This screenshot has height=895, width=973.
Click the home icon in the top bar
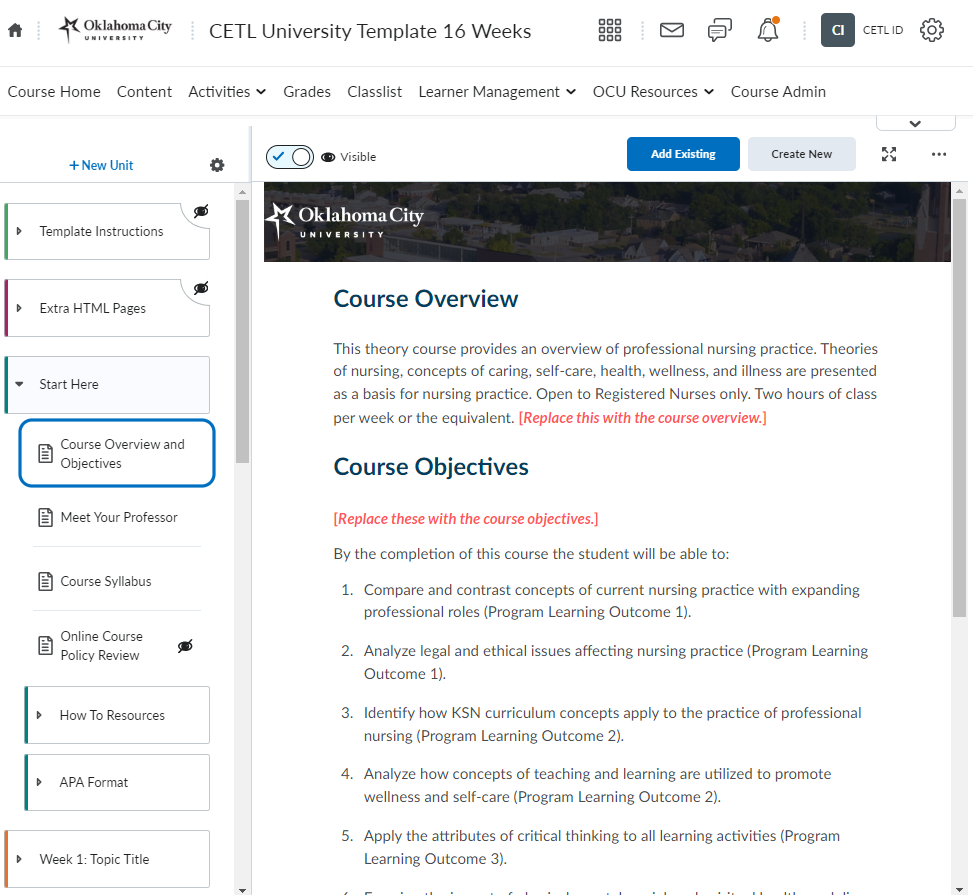(x=15, y=31)
